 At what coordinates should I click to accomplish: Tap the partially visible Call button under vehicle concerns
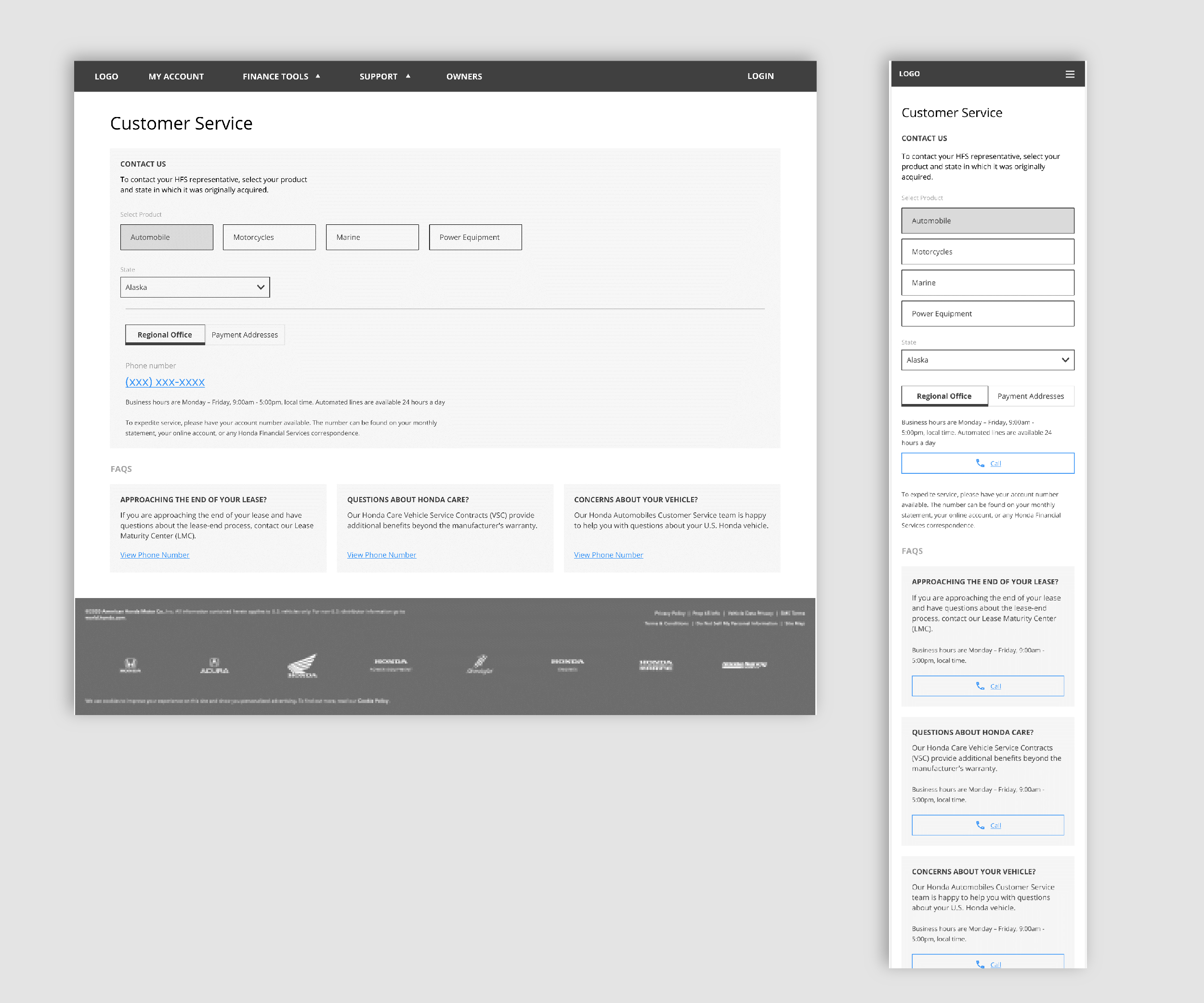(988, 961)
